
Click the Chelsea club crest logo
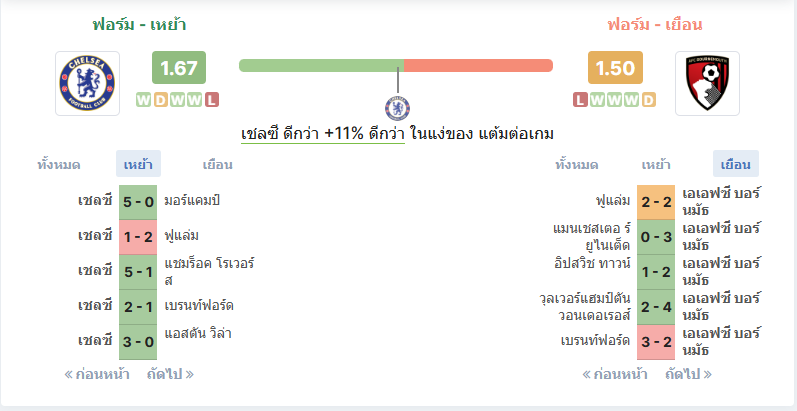pos(87,83)
